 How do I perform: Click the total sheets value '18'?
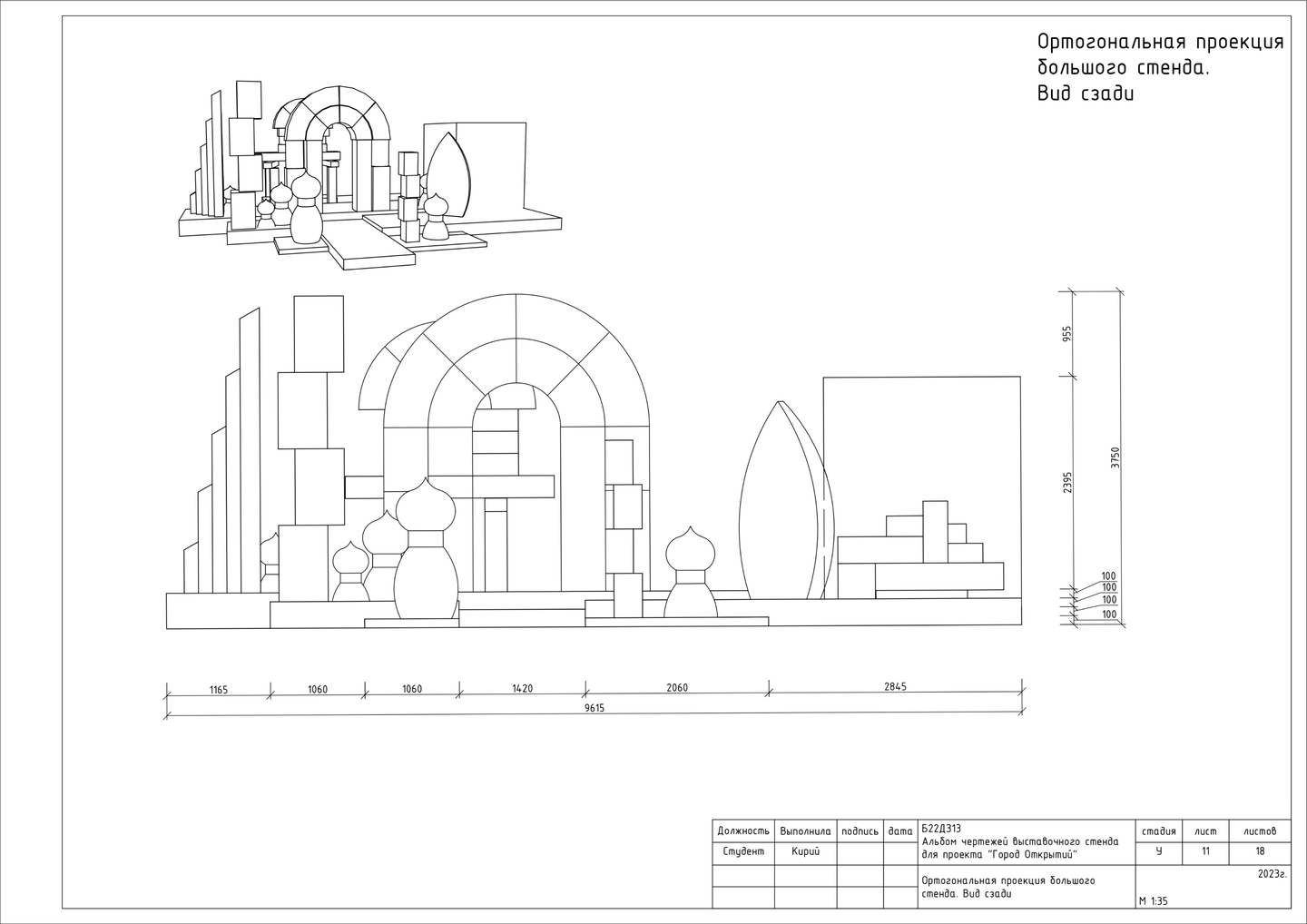tap(1260, 852)
